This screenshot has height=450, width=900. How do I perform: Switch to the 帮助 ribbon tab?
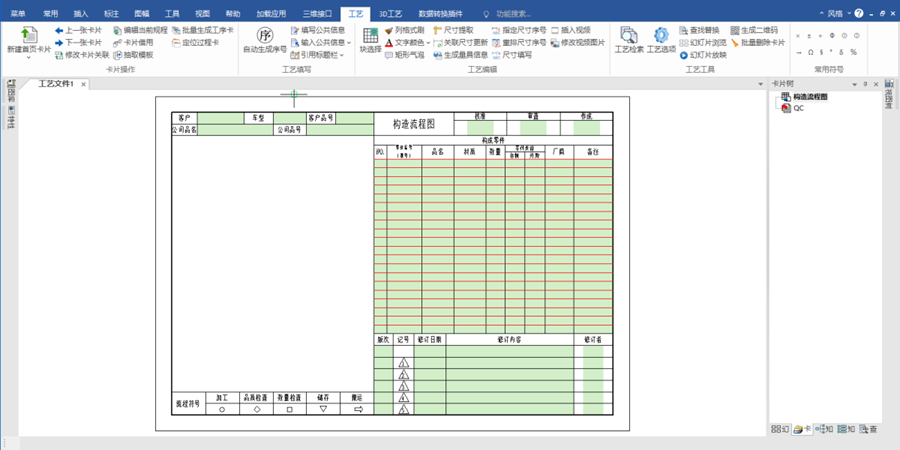233,13
